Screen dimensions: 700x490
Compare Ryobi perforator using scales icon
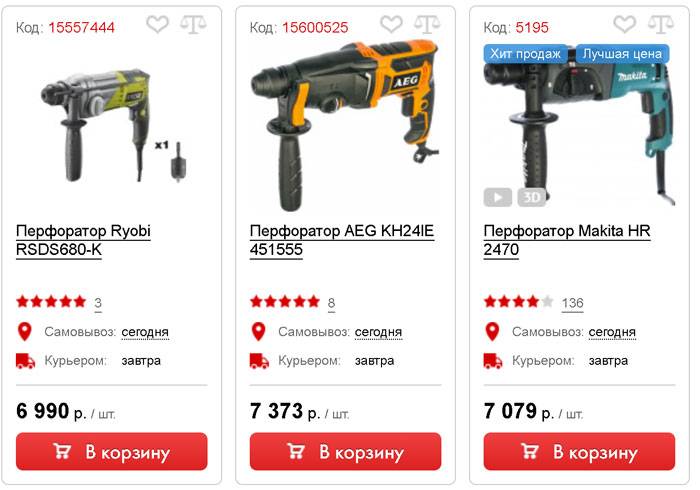[x=193, y=25]
